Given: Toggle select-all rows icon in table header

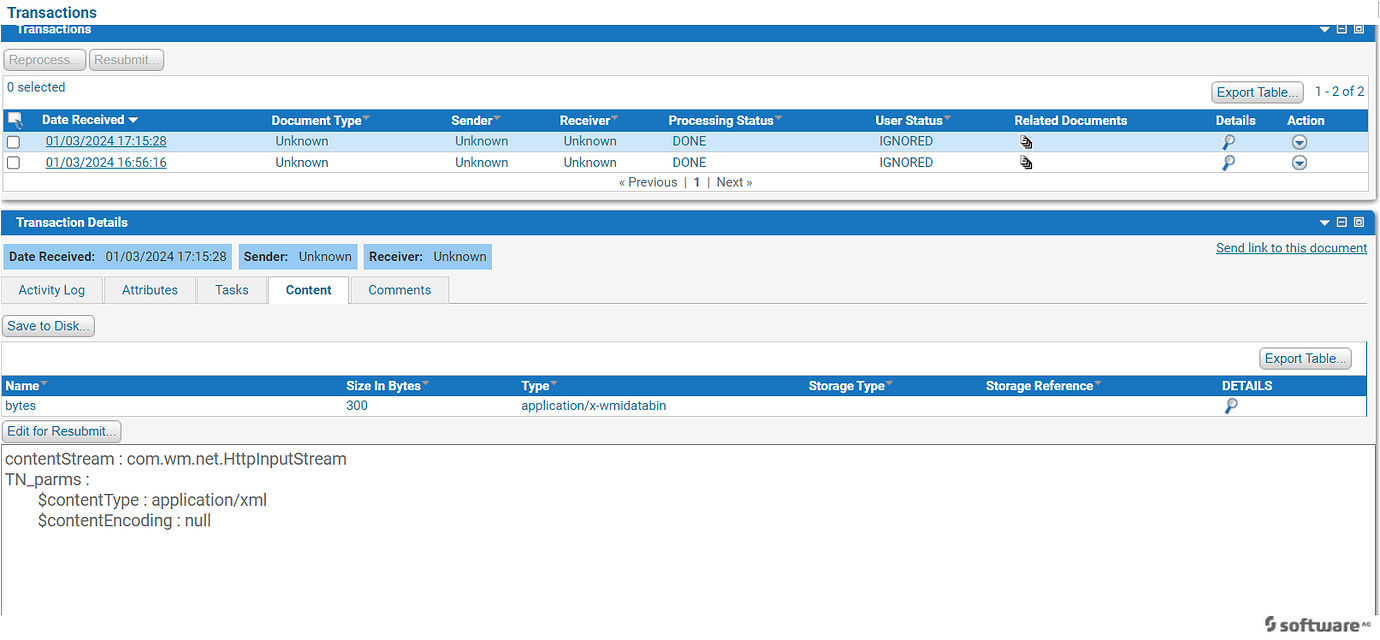Looking at the screenshot, I should (15, 120).
